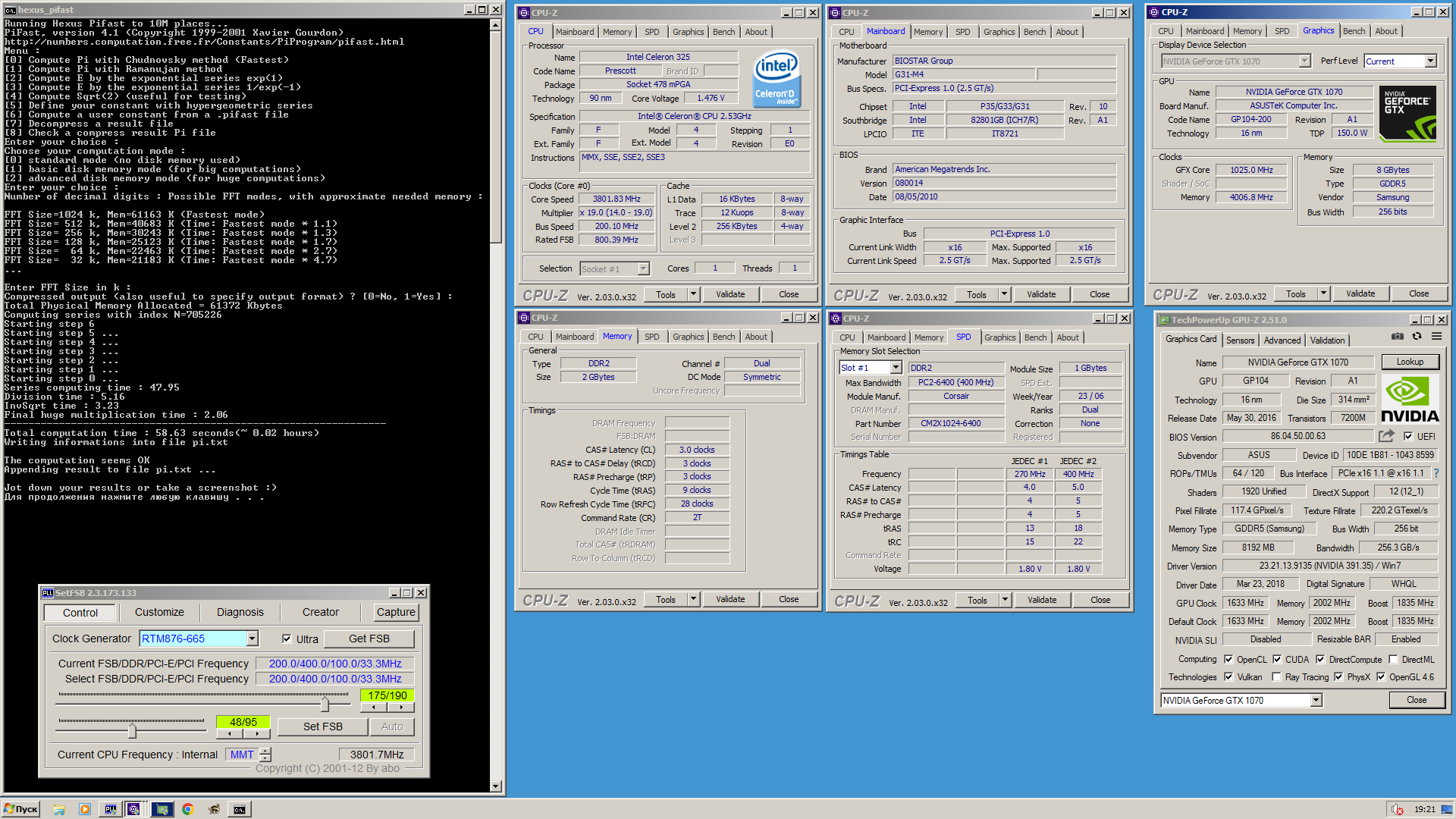Click the Select FSB frequency value field
The image size is (1456, 819).
[335, 679]
